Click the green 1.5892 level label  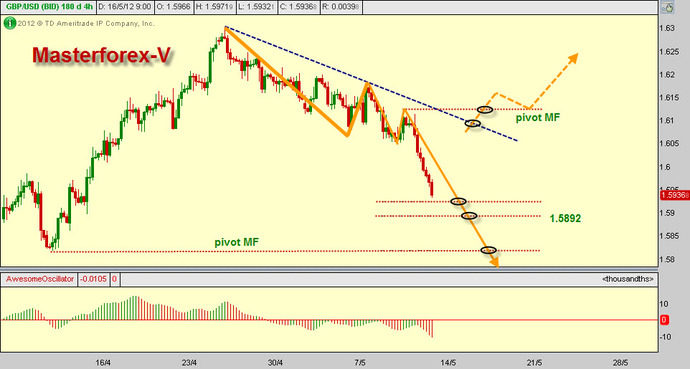(x=565, y=218)
